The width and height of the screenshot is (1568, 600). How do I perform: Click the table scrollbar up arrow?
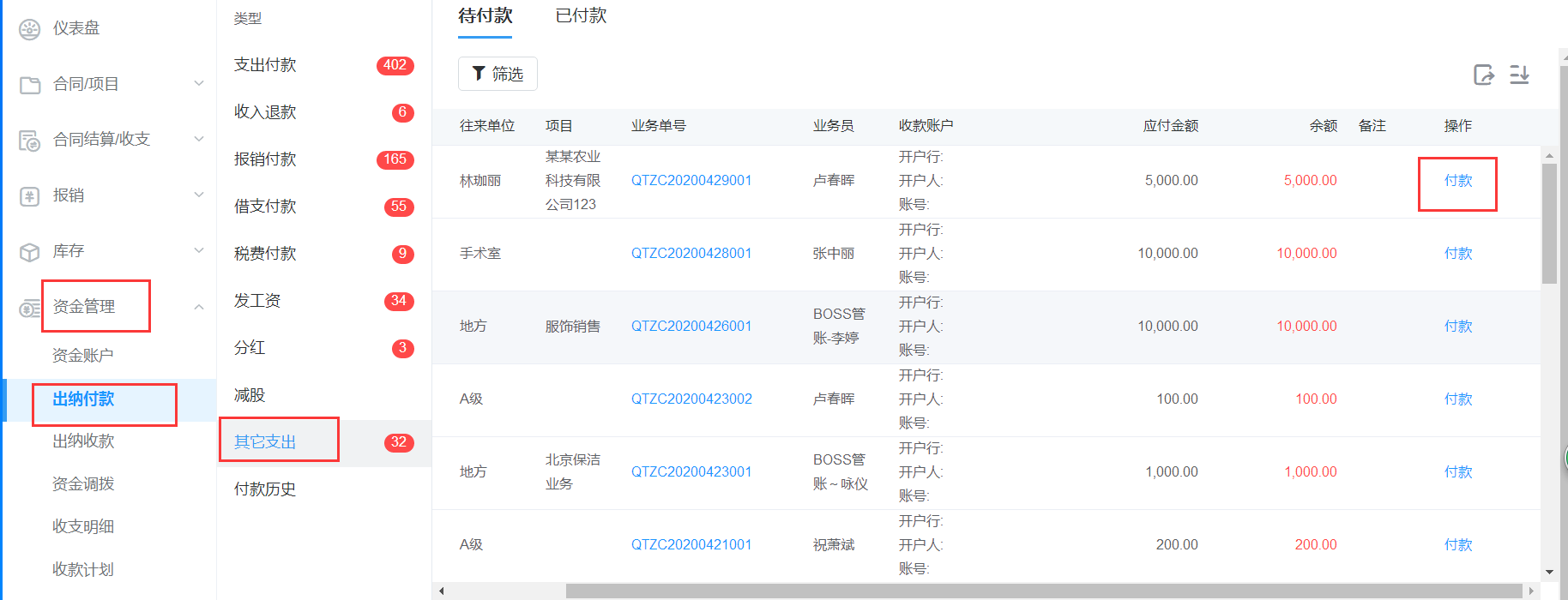pyautogui.click(x=1549, y=156)
